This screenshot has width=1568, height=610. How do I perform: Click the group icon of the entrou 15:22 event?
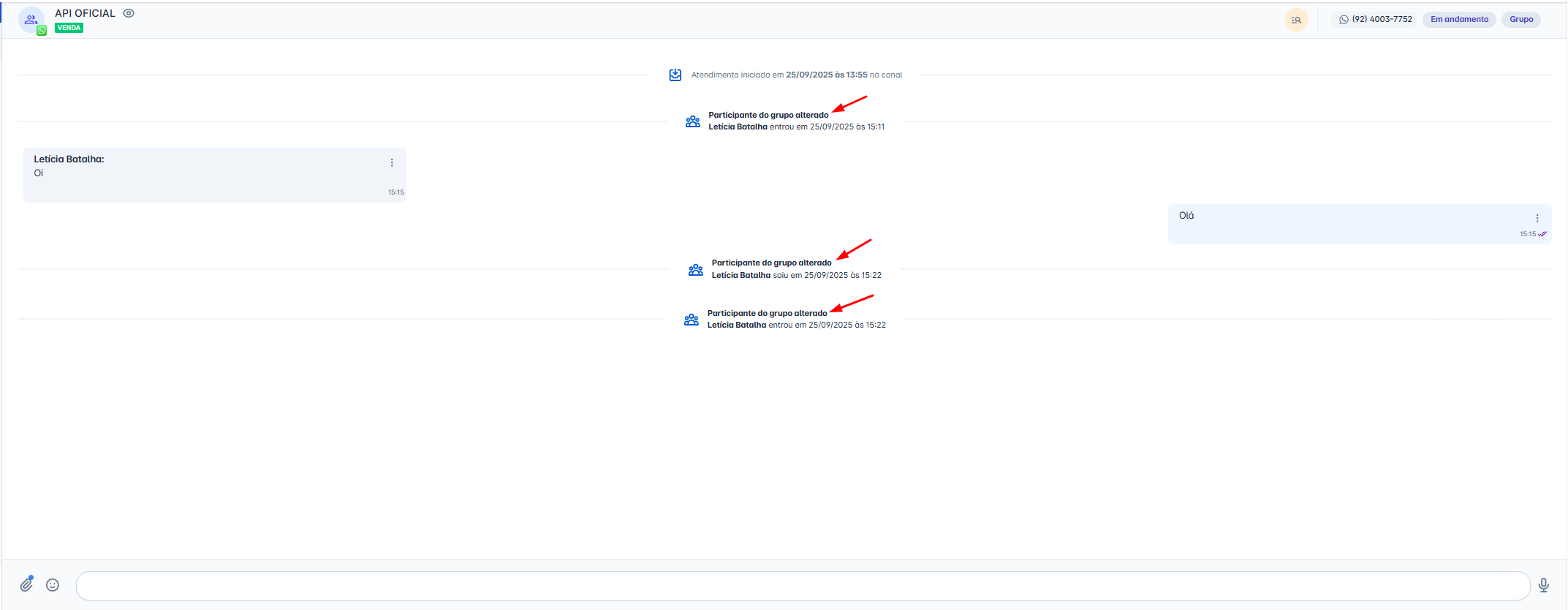coord(692,320)
